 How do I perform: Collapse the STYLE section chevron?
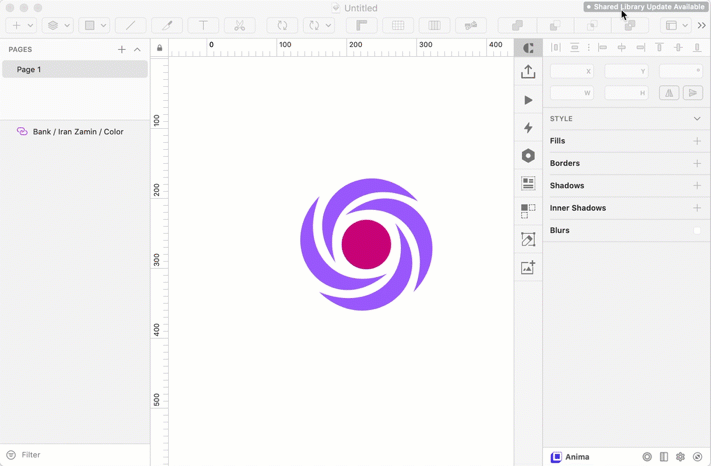(x=697, y=119)
